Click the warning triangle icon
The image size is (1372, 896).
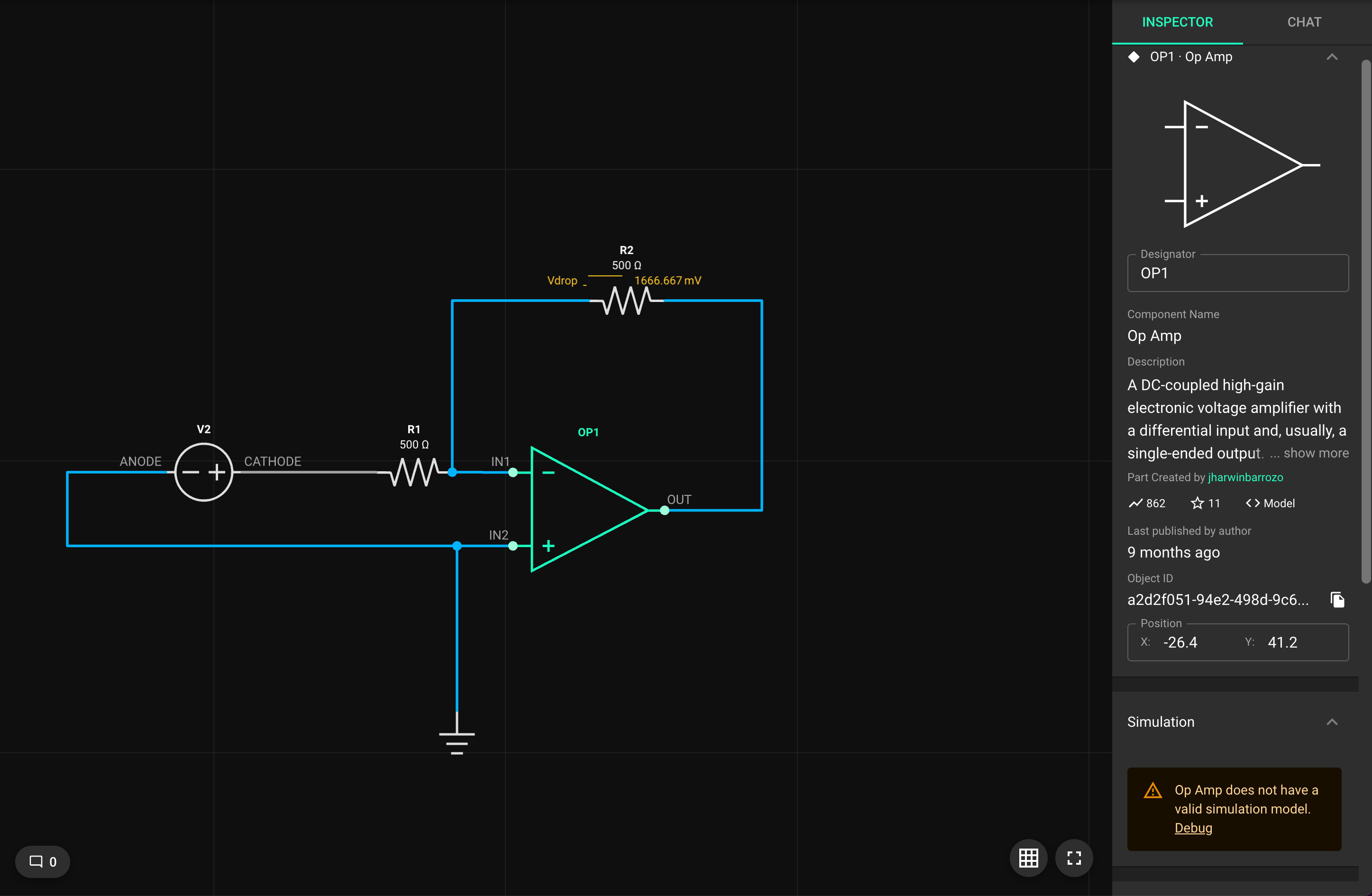tap(1153, 790)
